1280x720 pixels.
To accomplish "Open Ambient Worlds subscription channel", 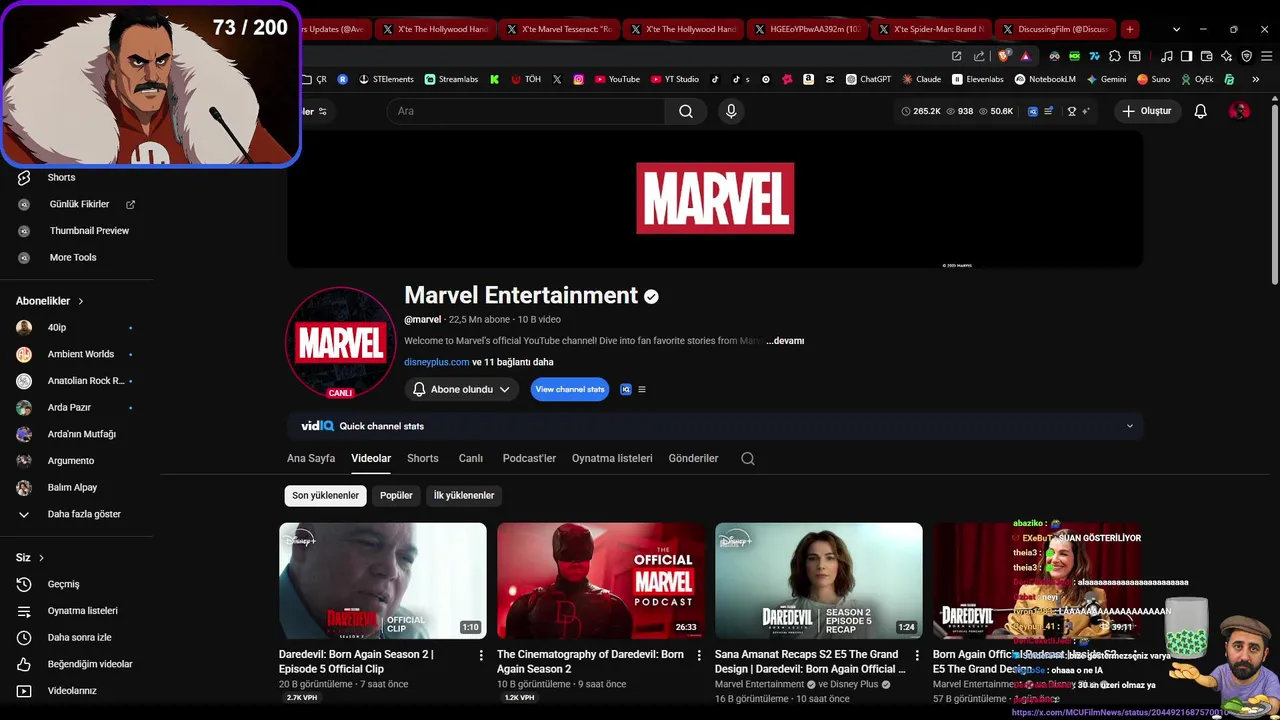I will [81, 354].
